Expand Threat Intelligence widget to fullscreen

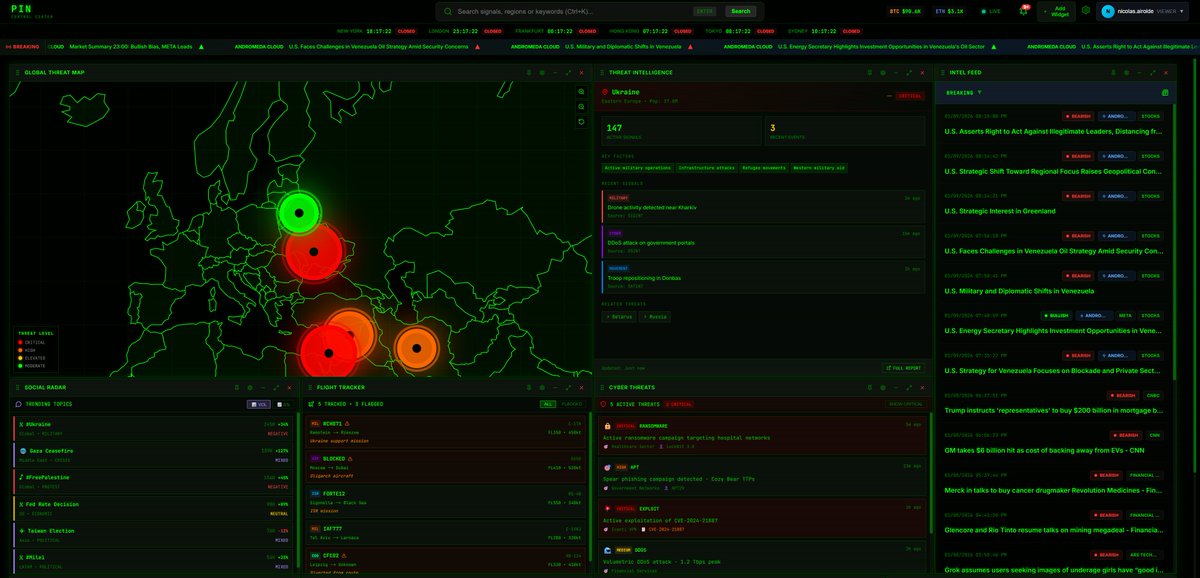(909, 72)
